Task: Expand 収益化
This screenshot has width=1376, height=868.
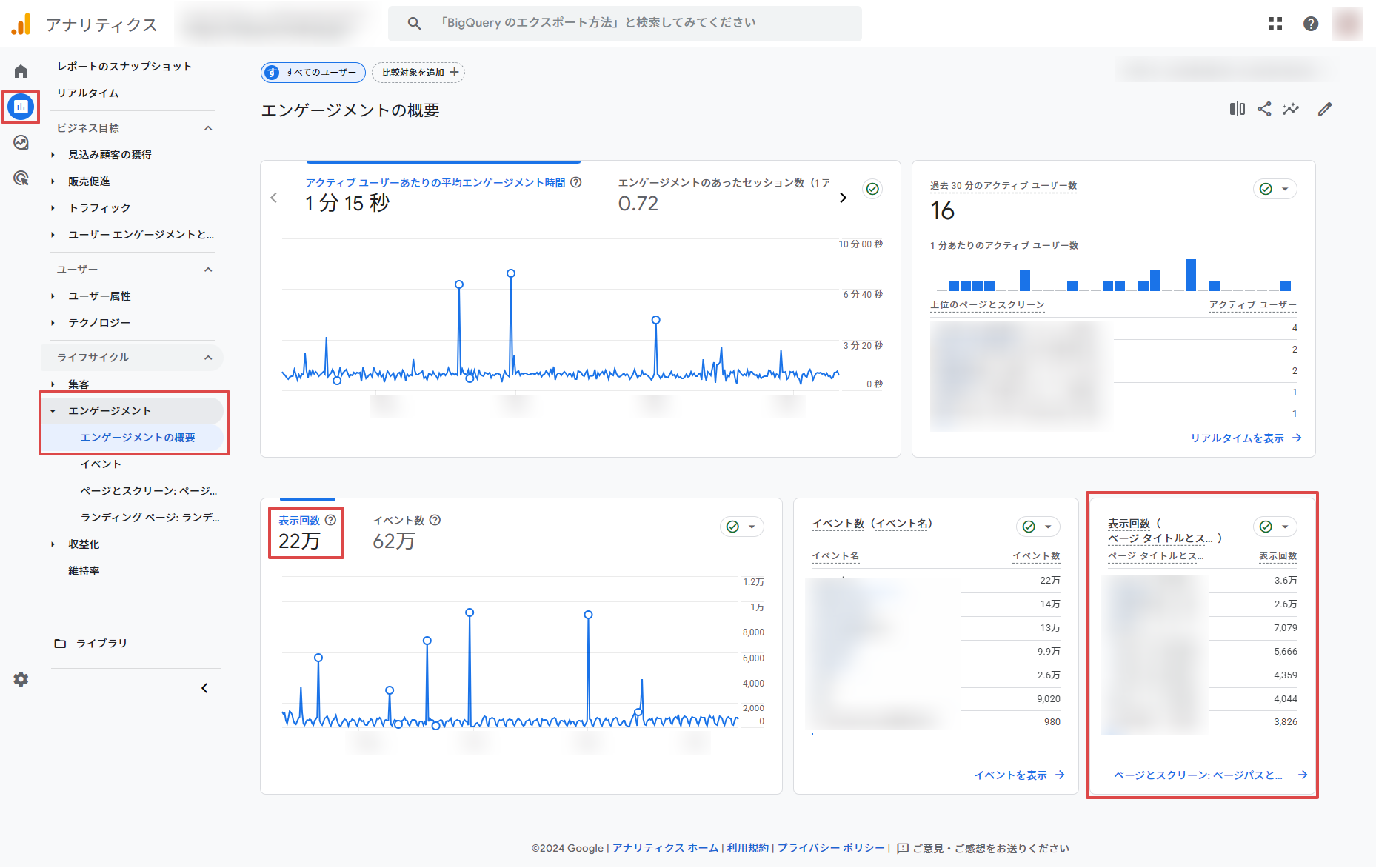Action: coord(53,544)
